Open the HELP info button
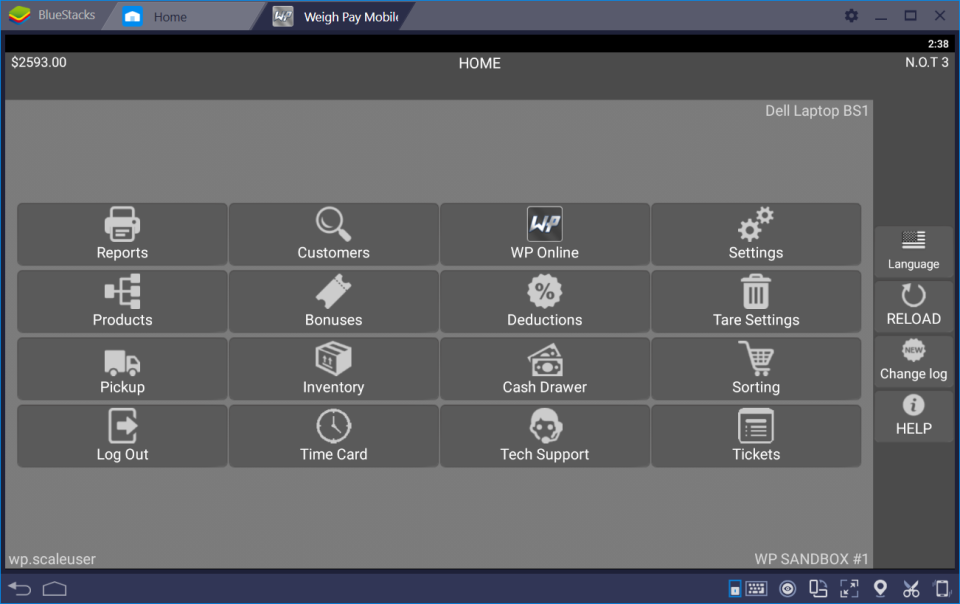 click(x=913, y=416)
